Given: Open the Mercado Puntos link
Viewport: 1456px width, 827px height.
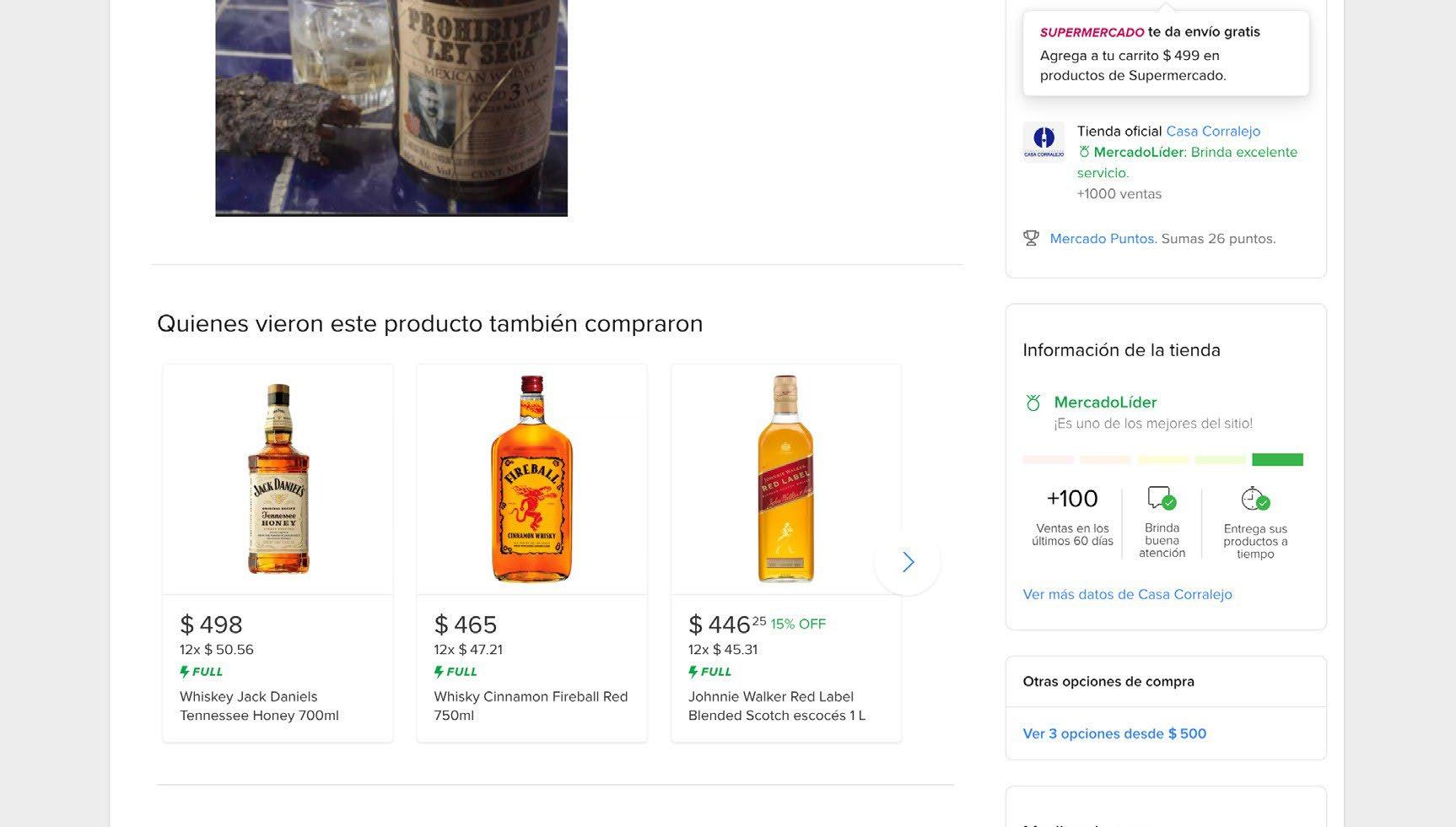Looking at the screenshot, I should click(x=1102, y=239).
